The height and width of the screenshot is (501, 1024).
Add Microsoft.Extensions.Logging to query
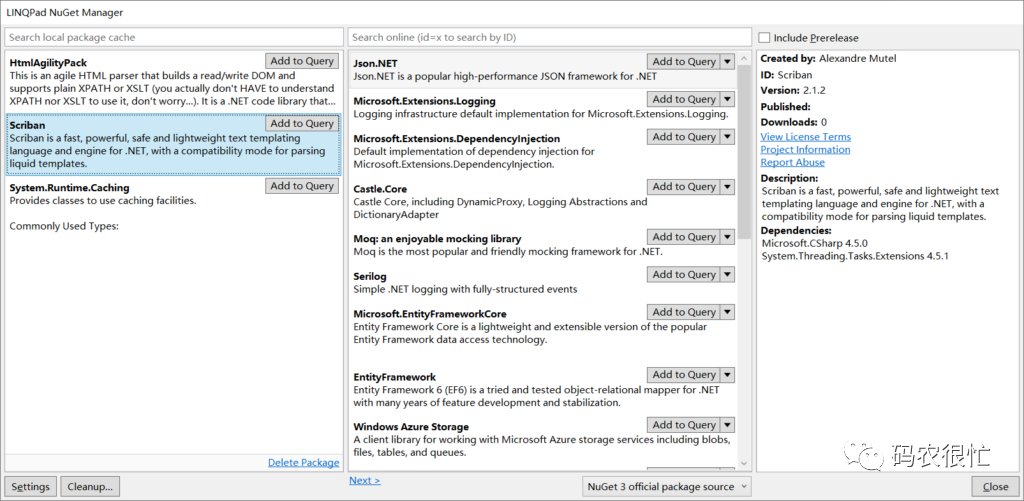[x=684, y=99]
